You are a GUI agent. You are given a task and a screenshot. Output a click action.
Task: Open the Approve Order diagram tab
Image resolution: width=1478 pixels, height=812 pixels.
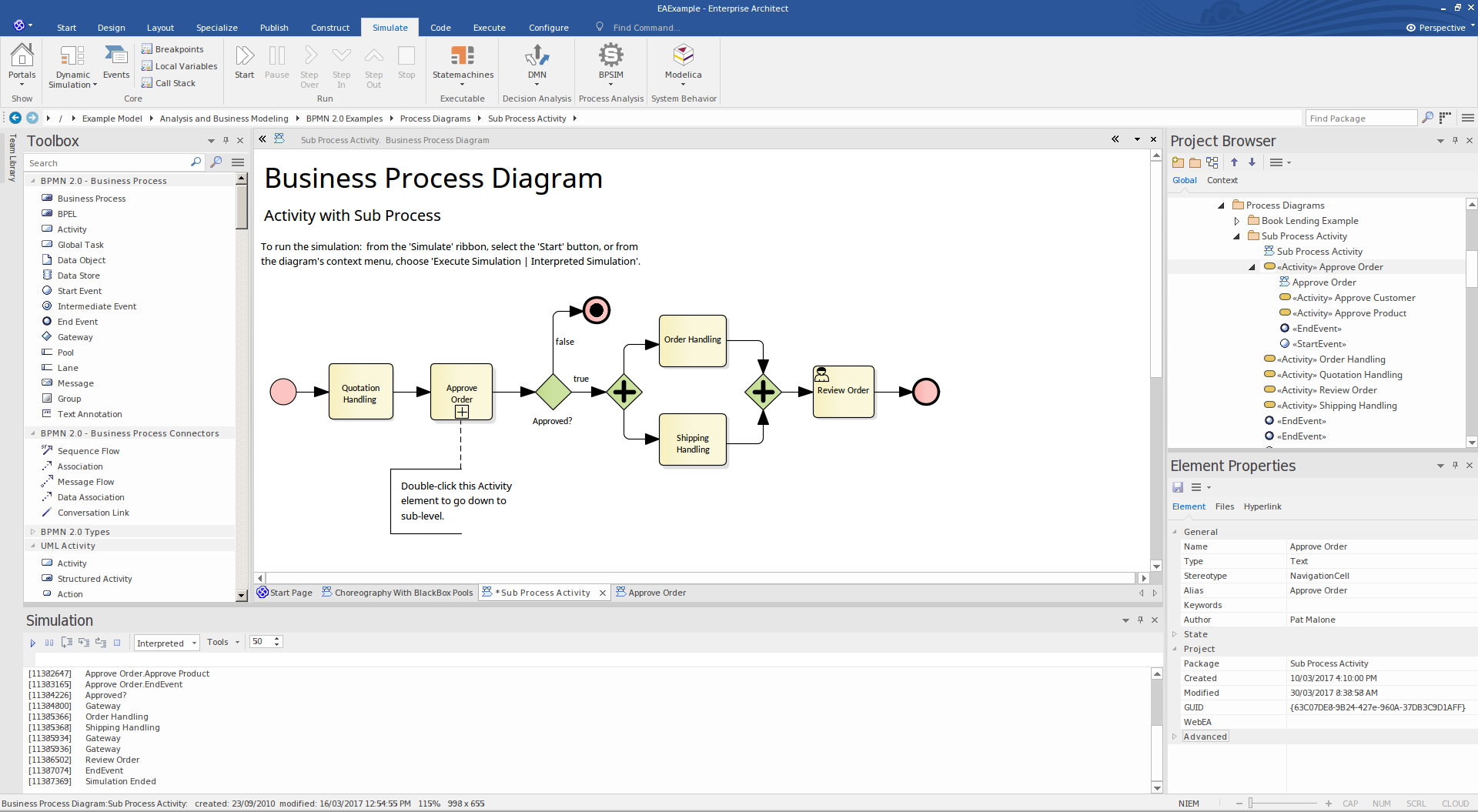click(x=657, y=593)
